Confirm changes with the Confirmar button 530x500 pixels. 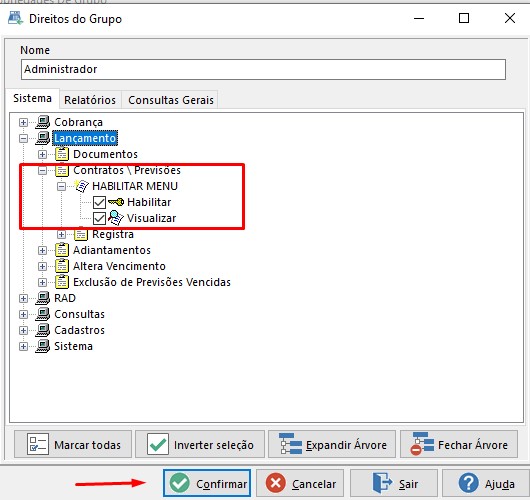(207, 483)
